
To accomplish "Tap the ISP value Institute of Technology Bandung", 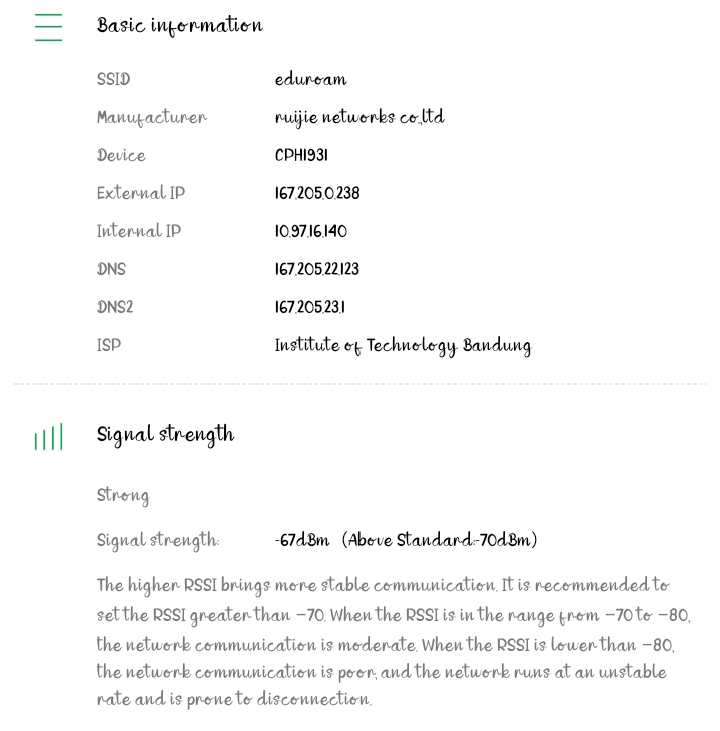I will 403,346.
